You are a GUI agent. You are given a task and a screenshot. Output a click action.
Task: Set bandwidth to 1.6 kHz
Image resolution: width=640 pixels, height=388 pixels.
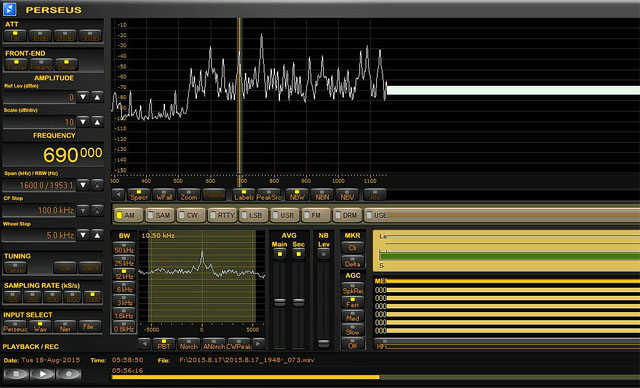[x=124, y=313]
